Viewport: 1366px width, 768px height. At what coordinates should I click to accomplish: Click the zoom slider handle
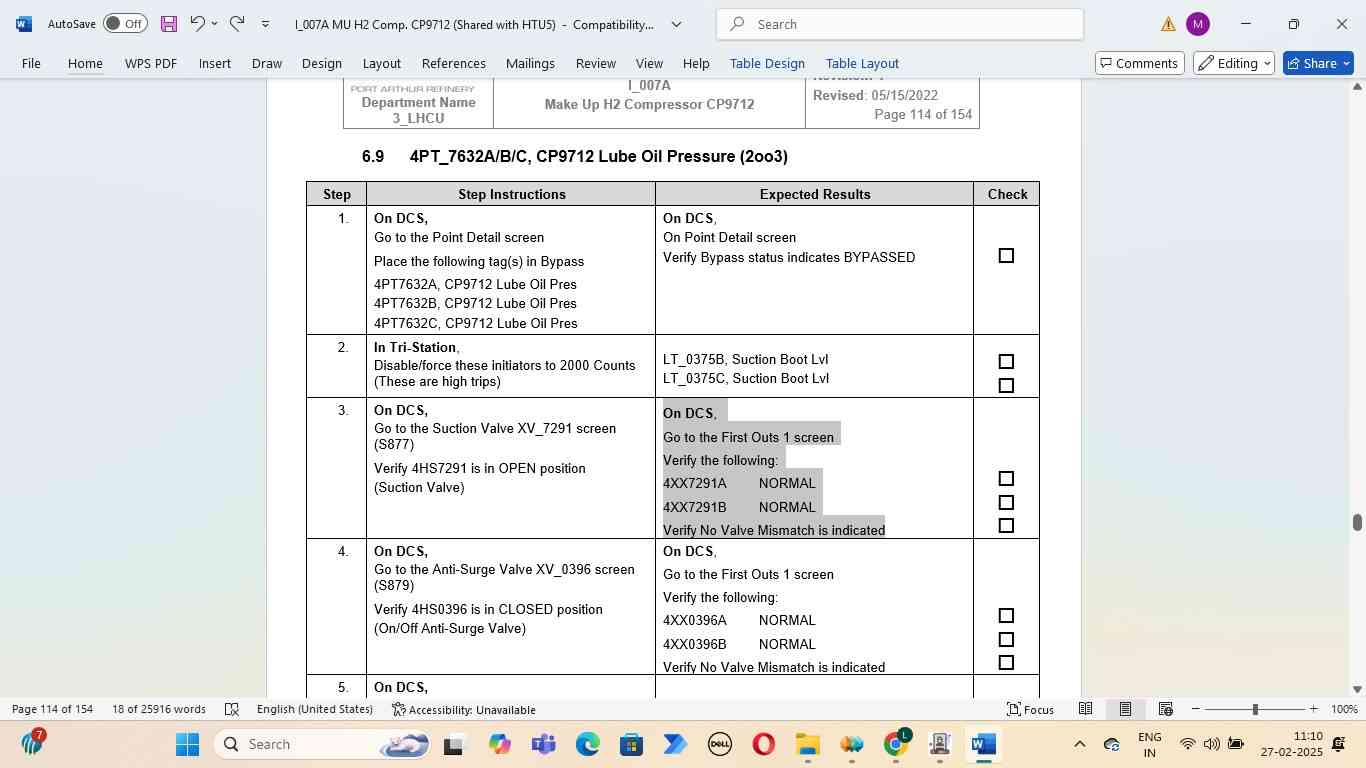click(x=1255, y=709)
